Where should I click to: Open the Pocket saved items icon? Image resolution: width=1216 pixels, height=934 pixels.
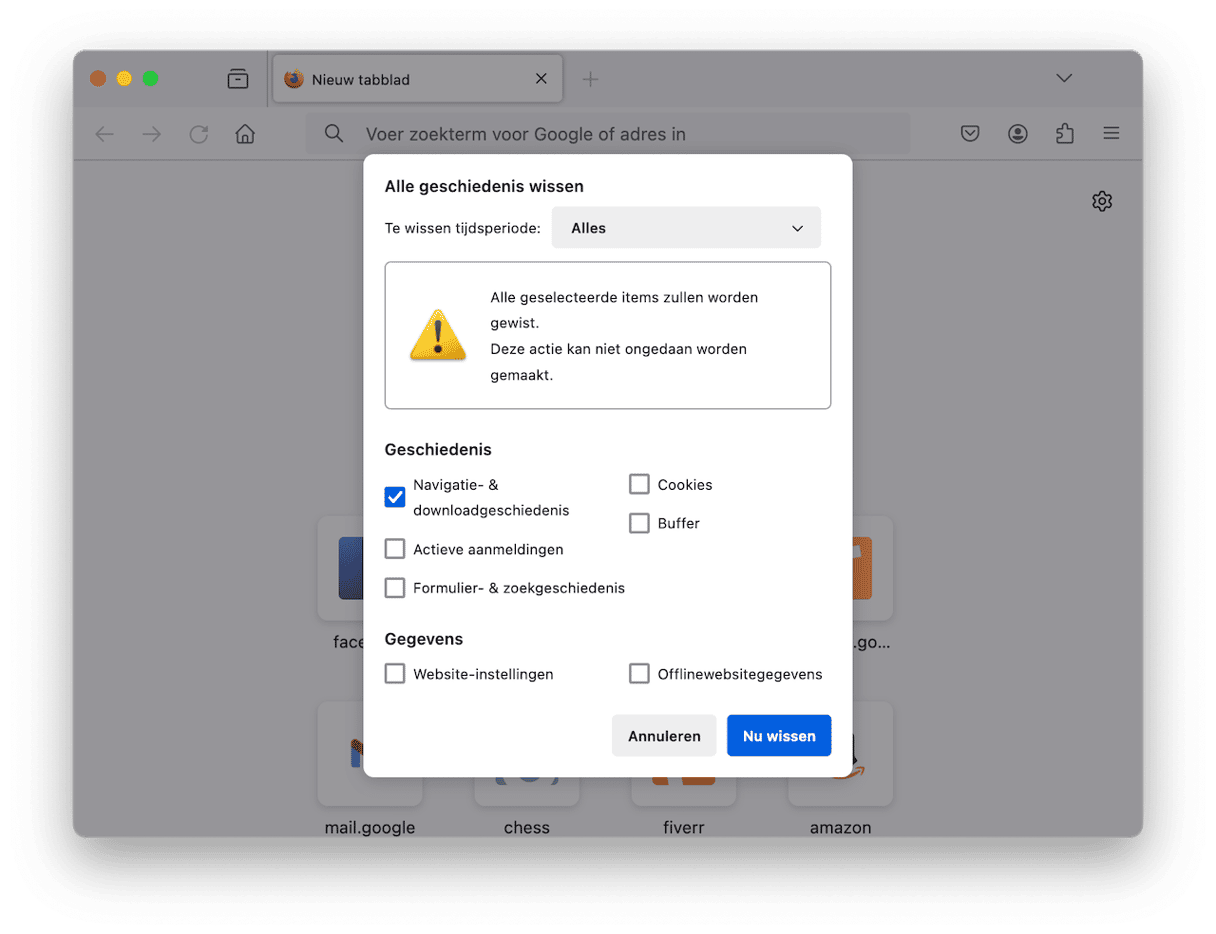coord(970,134)
